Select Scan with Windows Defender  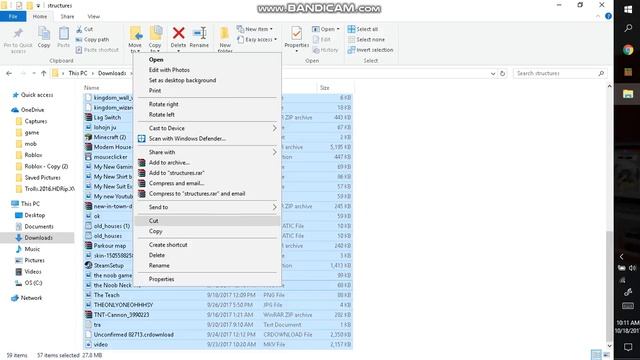pos(208,139)
